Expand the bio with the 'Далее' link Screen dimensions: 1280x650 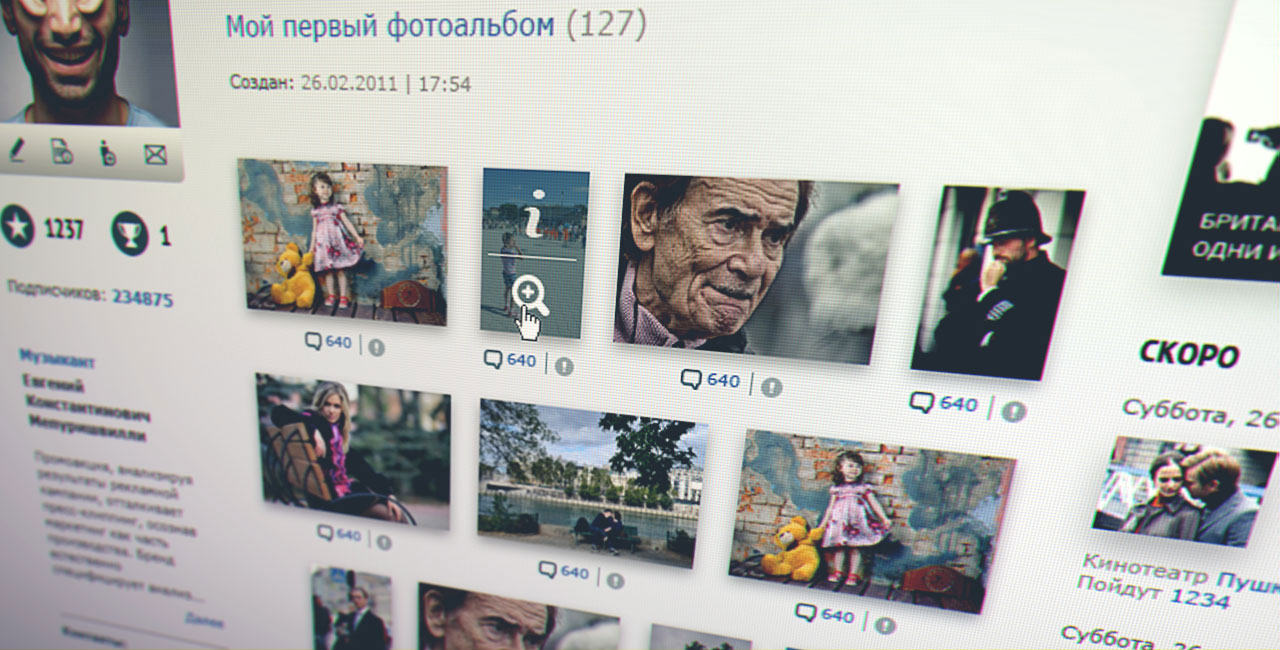[204, 620]
